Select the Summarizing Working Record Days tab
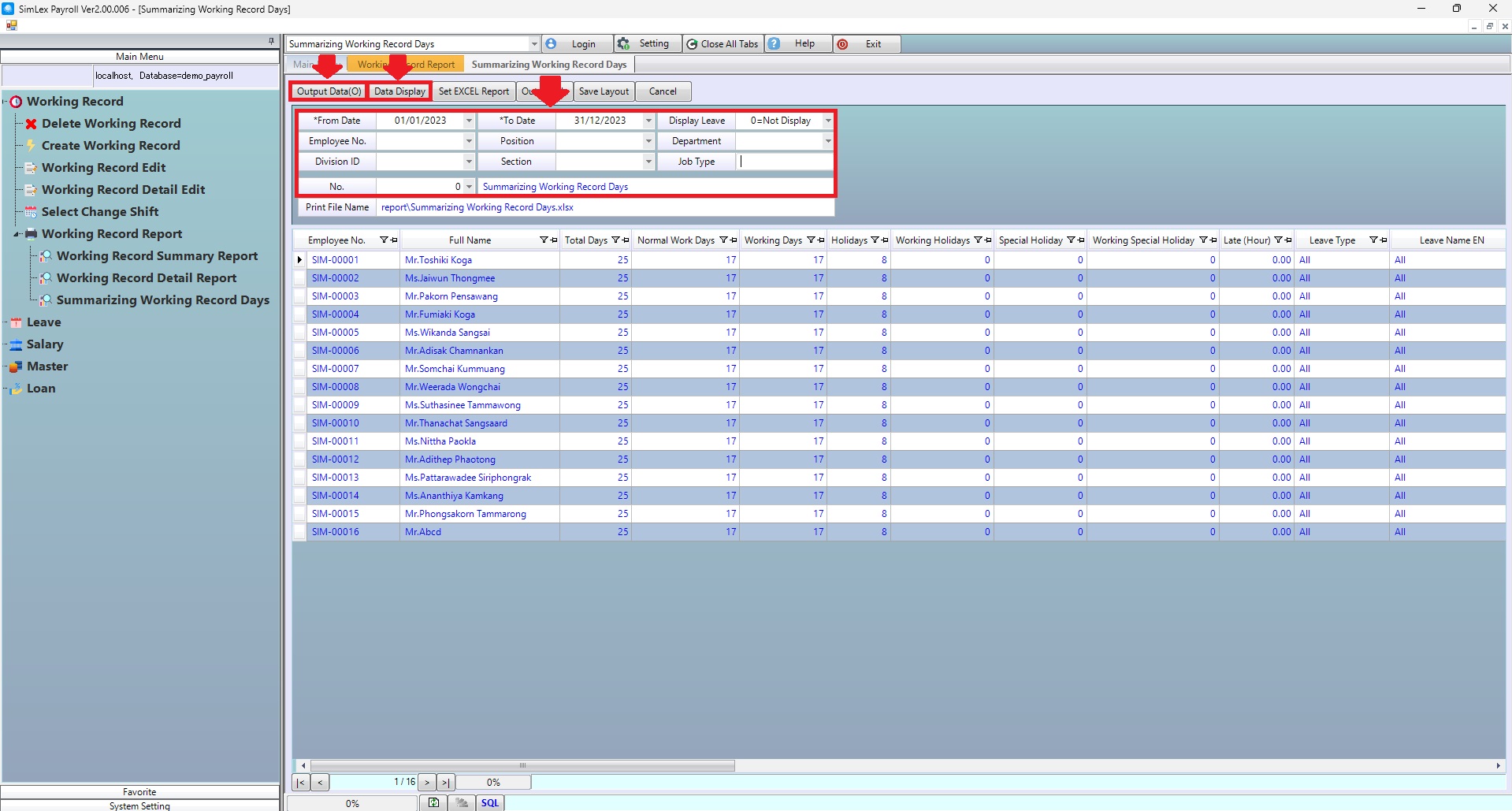Image resolution: width=1512 pixels, height=811 pixels. [x=548, y=65]
